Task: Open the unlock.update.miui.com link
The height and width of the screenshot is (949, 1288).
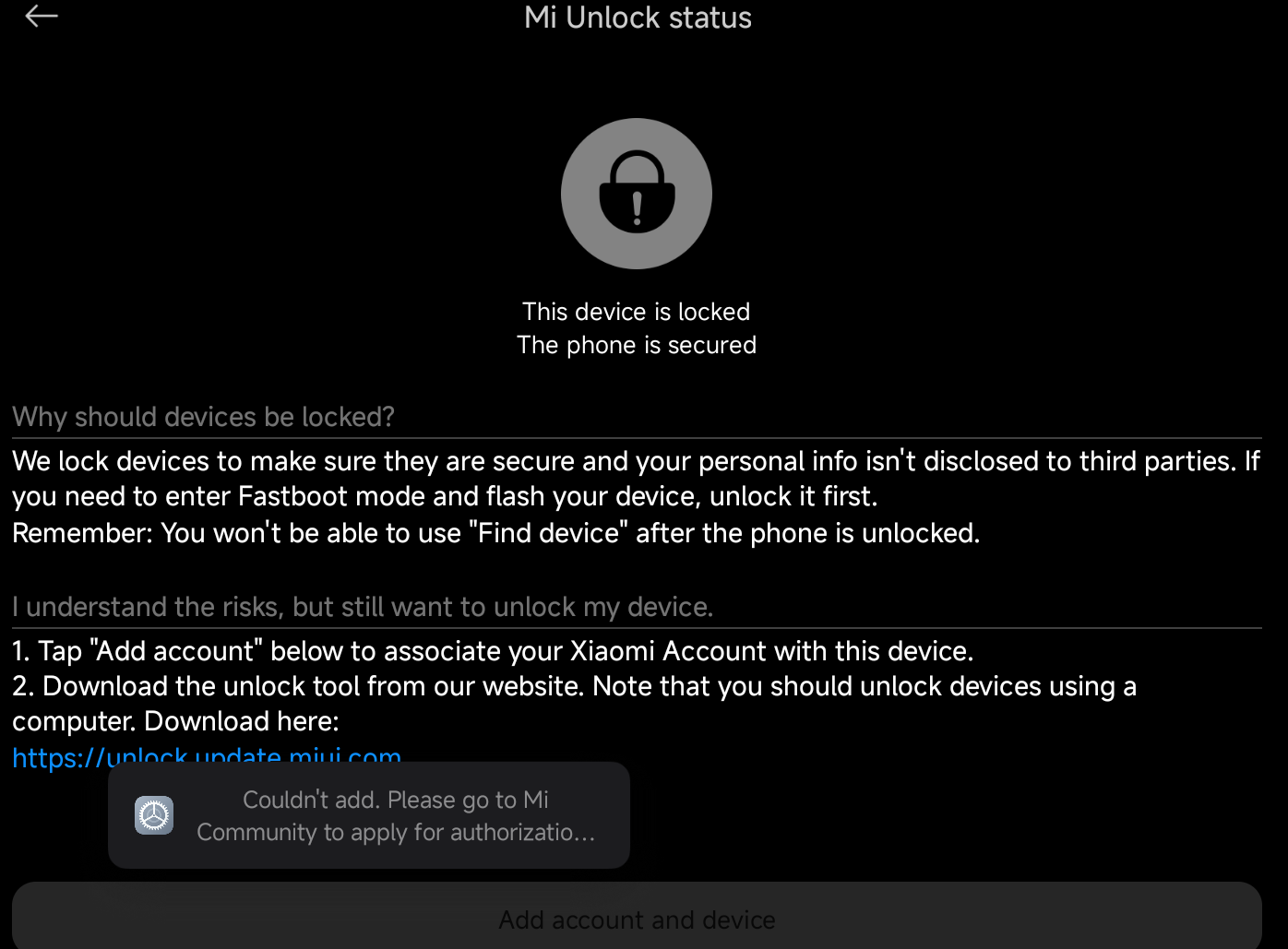Action: [x=207, y=758]
